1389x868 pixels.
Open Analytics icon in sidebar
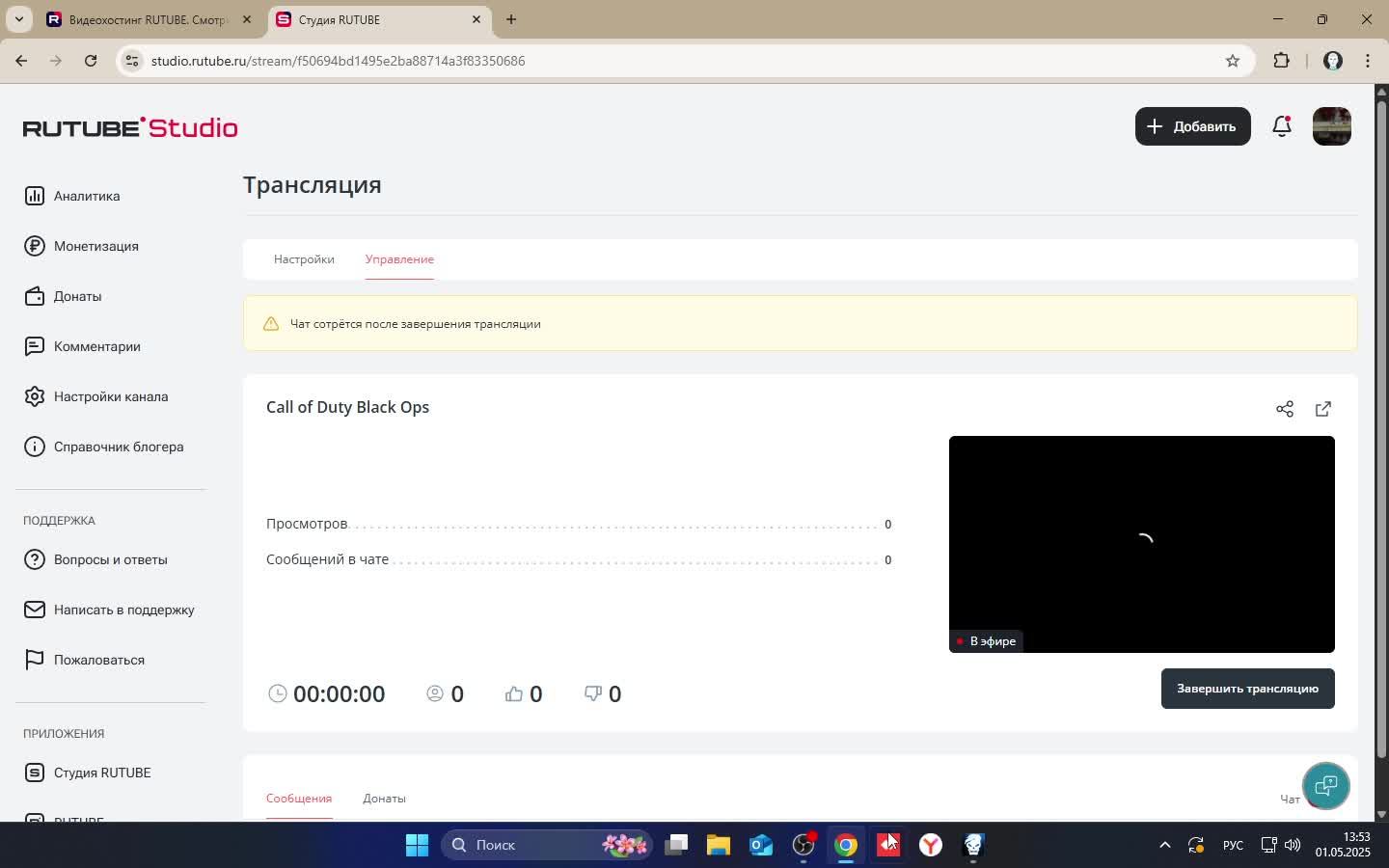pos(35,196)
